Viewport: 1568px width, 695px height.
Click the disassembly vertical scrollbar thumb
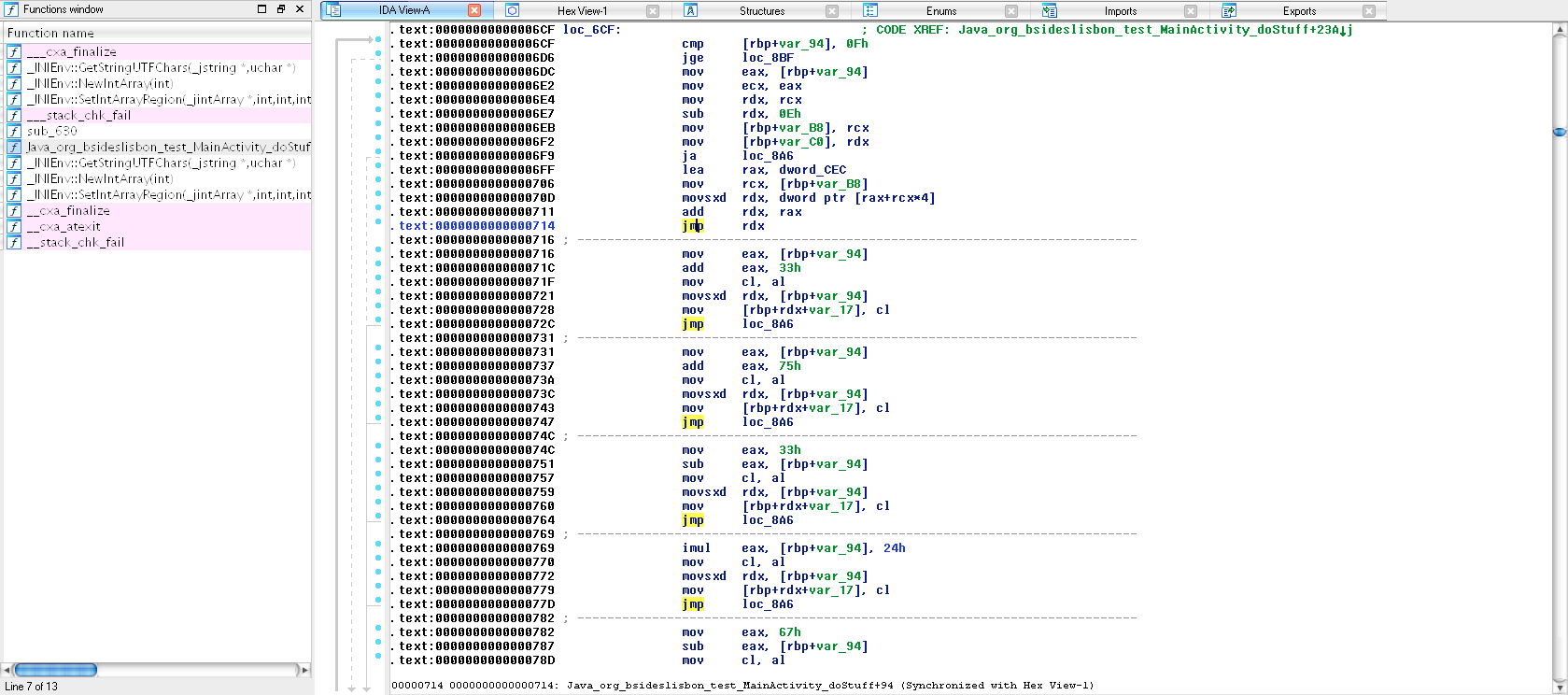click(1560, 132)
